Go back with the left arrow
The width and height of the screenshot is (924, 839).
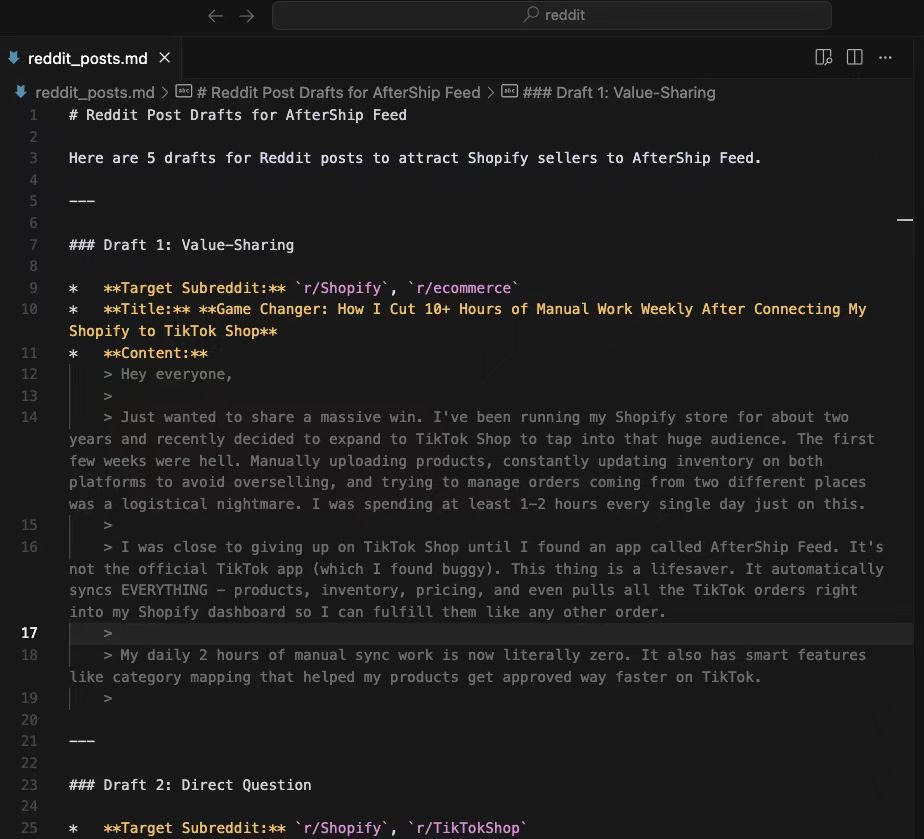216,16
